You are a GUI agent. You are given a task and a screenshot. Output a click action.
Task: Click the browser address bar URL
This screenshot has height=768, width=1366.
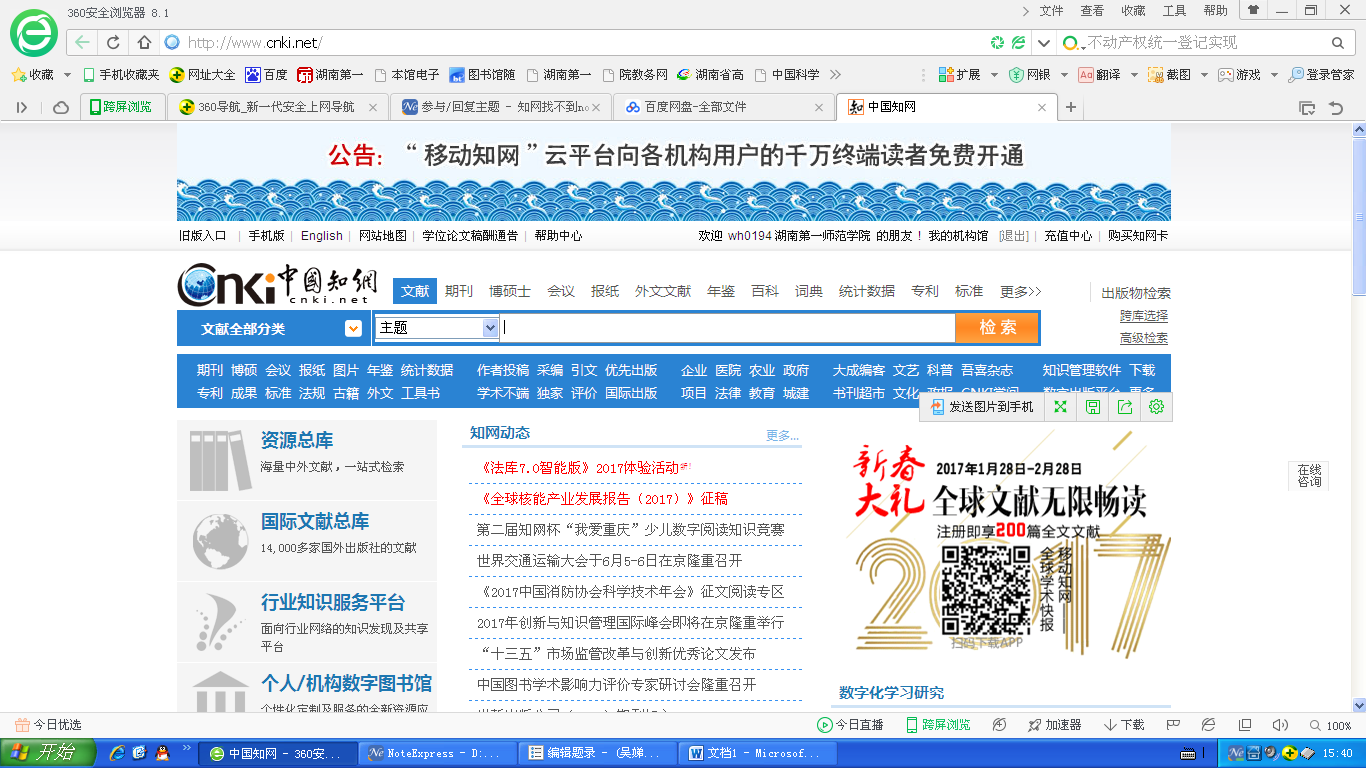click(254, 43)
